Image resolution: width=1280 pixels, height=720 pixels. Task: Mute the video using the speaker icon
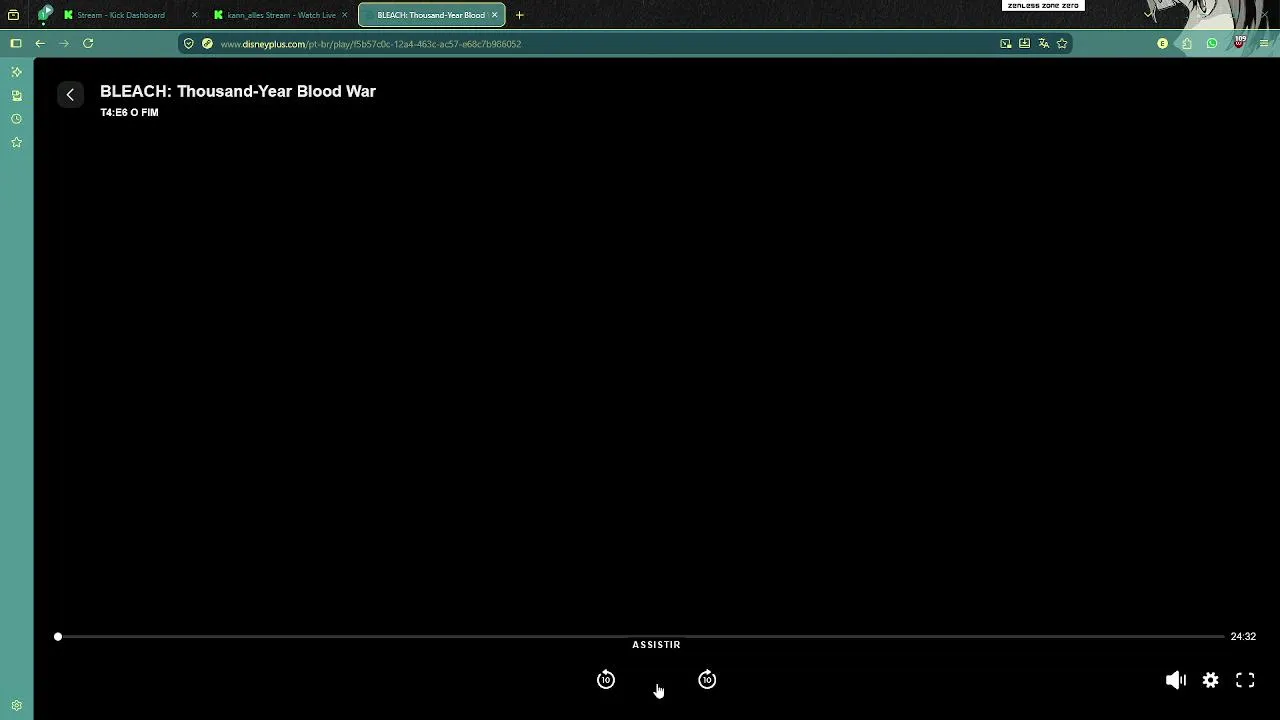click(x=1176, y=680)
